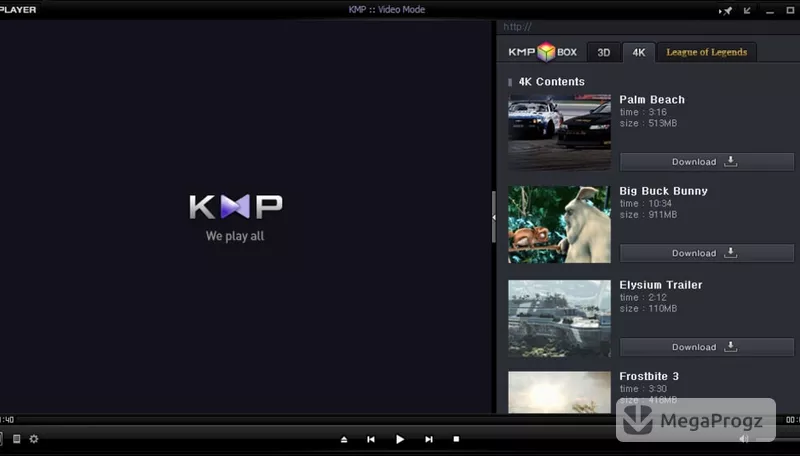Download the Palm Beach video

coord(707,162)
